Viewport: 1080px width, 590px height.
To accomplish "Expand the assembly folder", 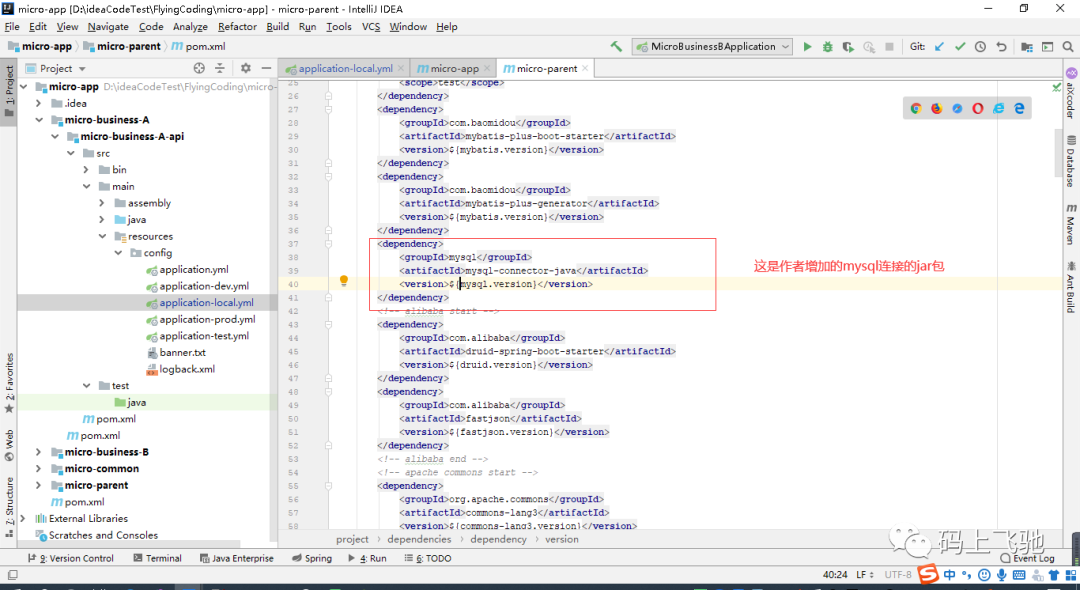I will click(x=102, y=203).
